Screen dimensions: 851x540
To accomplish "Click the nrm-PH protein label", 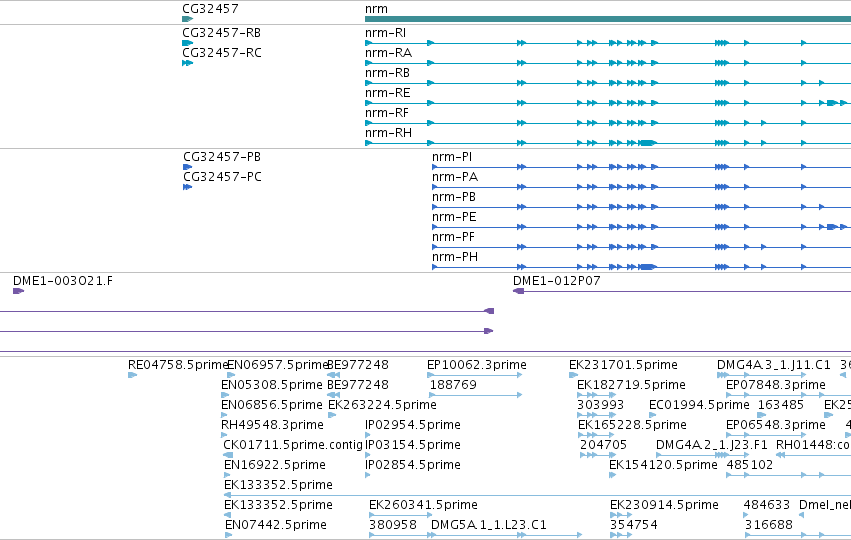I will tap(455, 257).
